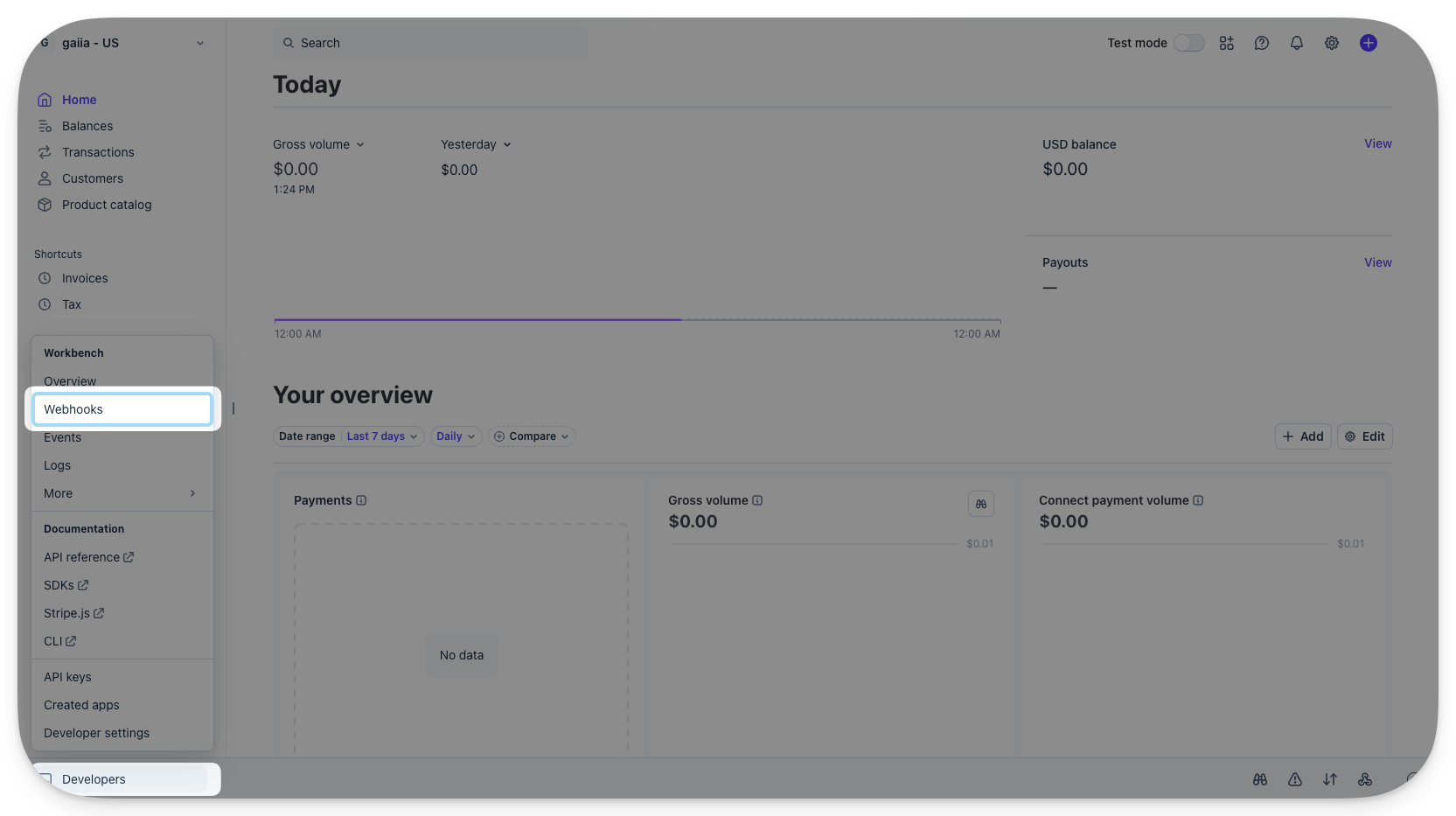The image size is (1456, 816).
Task: Click Payments info icon
Action: tap(361, 500)
